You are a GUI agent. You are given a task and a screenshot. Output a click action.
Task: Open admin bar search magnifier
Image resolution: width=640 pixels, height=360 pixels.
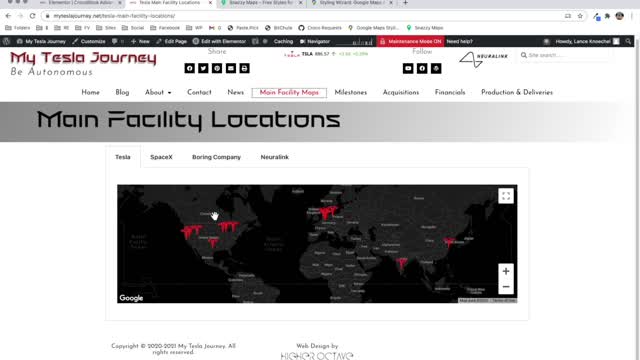point(628,41)
